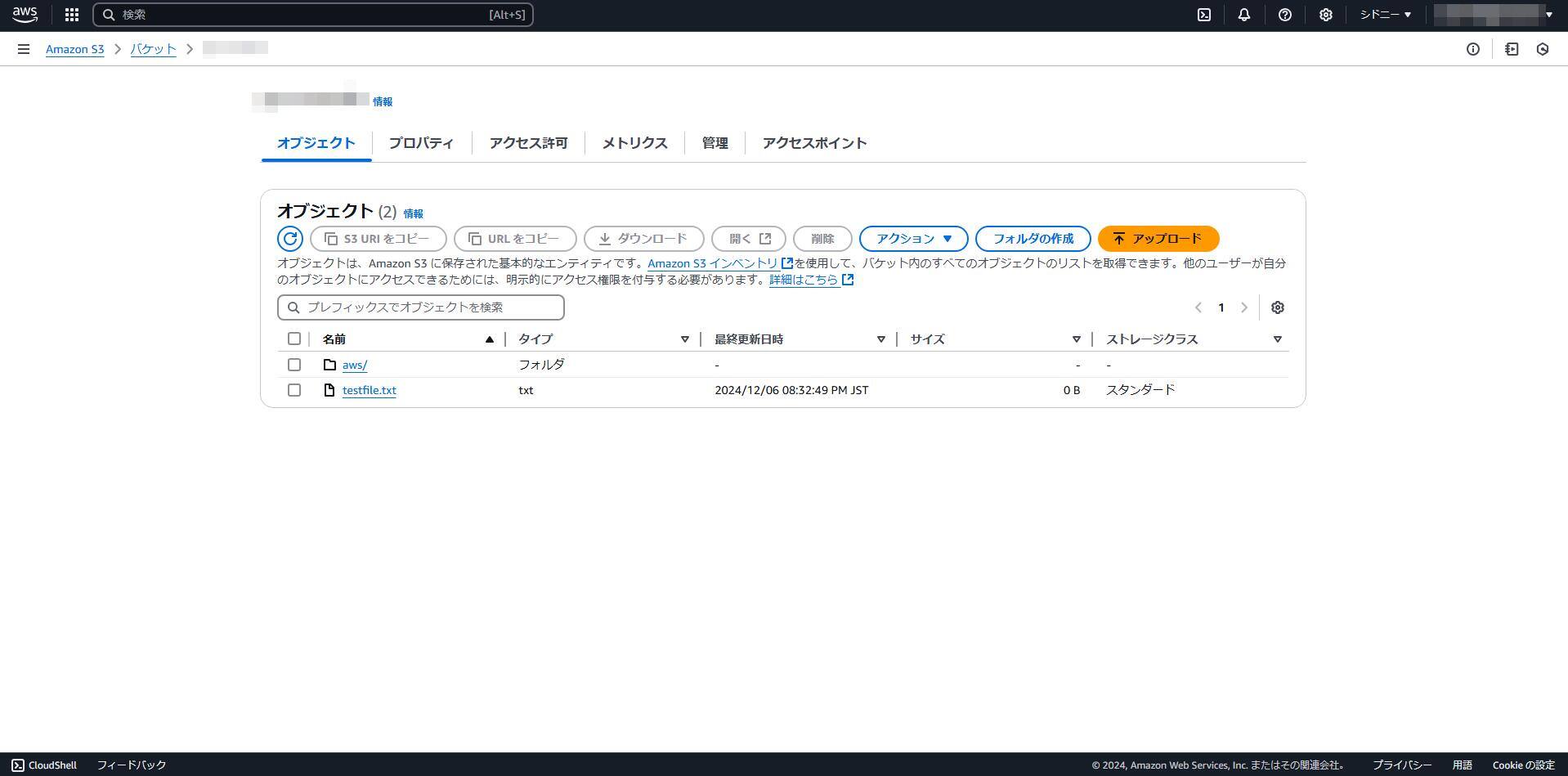Open the info panel circle icon
The width and height of the screenshot is (1568, 776).
(1473, 49)
